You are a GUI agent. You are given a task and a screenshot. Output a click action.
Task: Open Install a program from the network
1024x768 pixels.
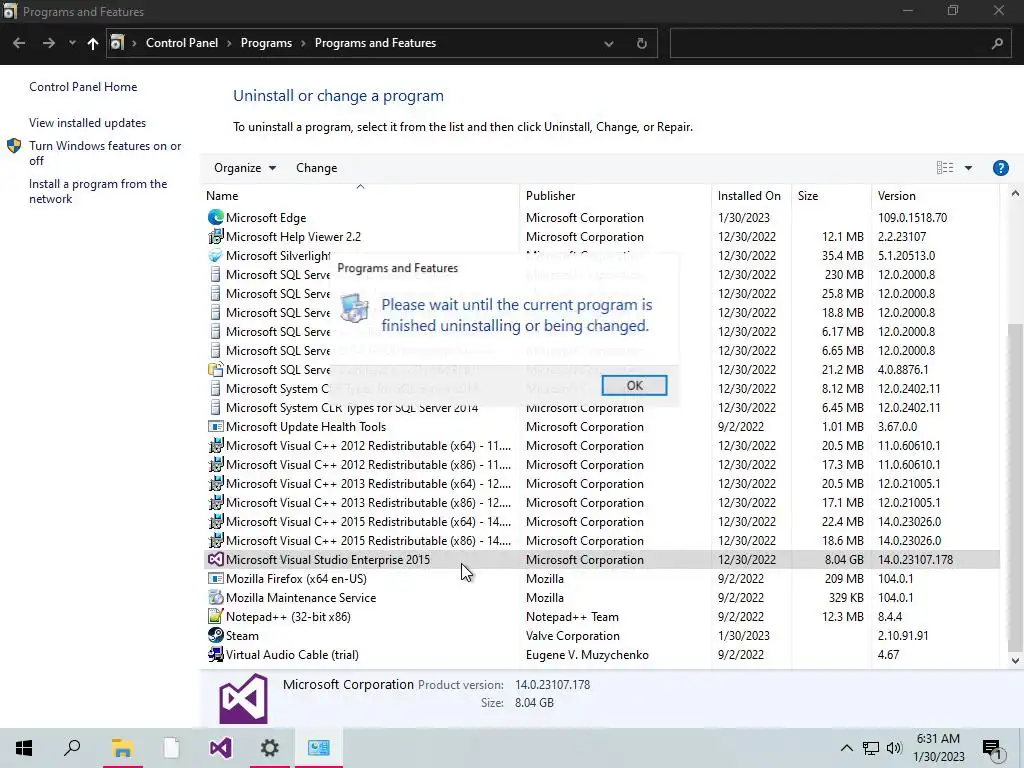point(98,191)
